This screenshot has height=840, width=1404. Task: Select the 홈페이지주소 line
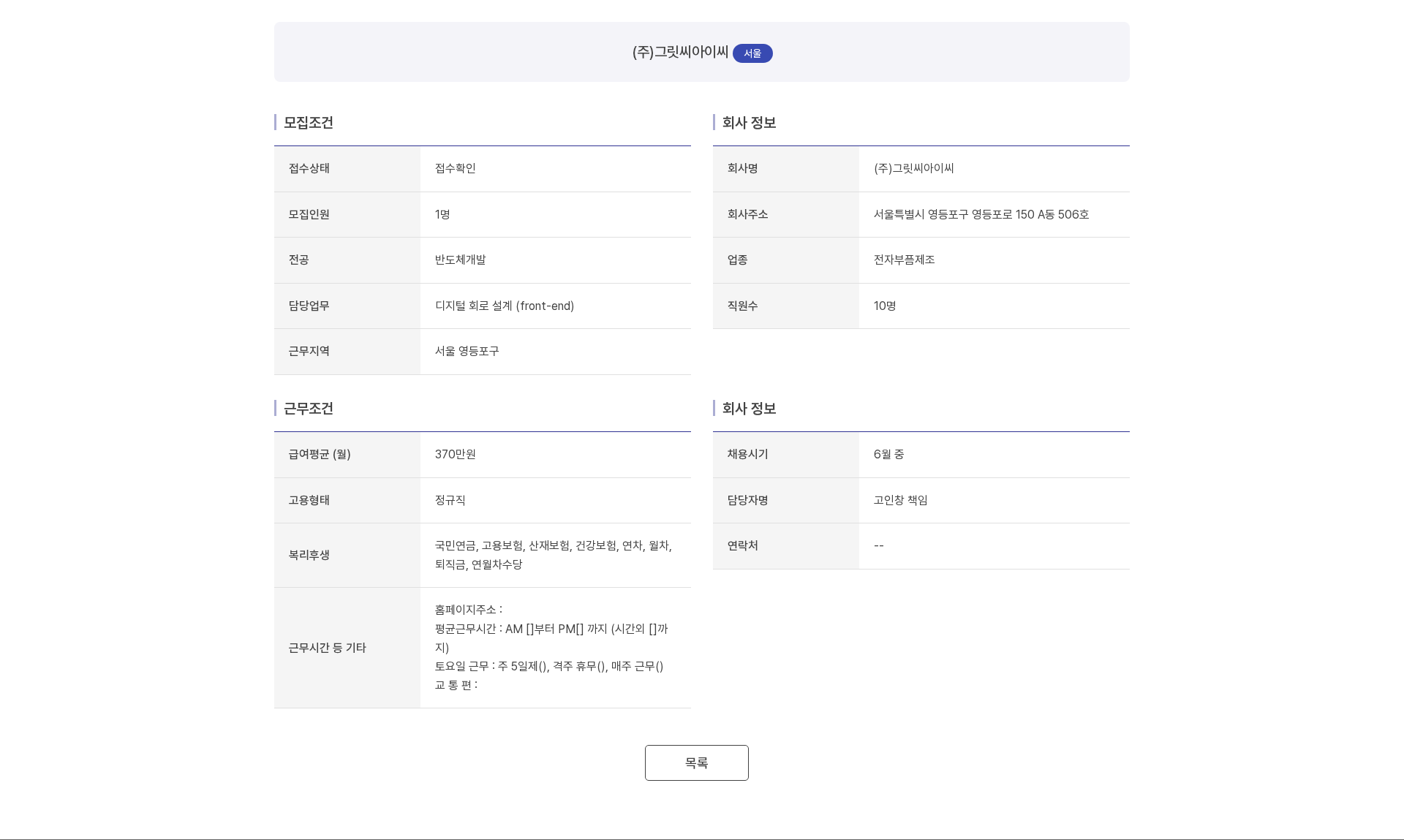click(469, 609)
